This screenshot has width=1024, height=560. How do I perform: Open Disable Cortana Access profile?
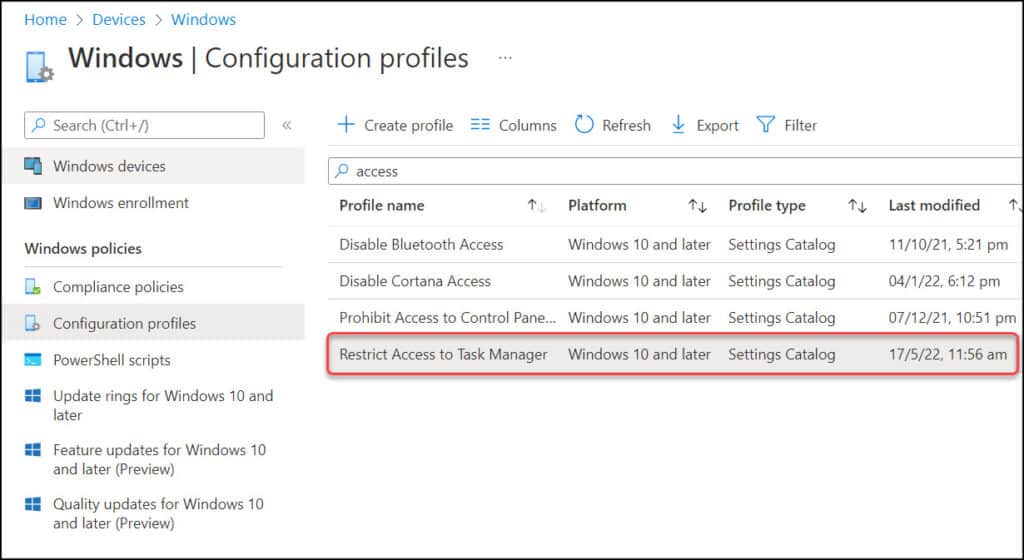tap(415, 281)
